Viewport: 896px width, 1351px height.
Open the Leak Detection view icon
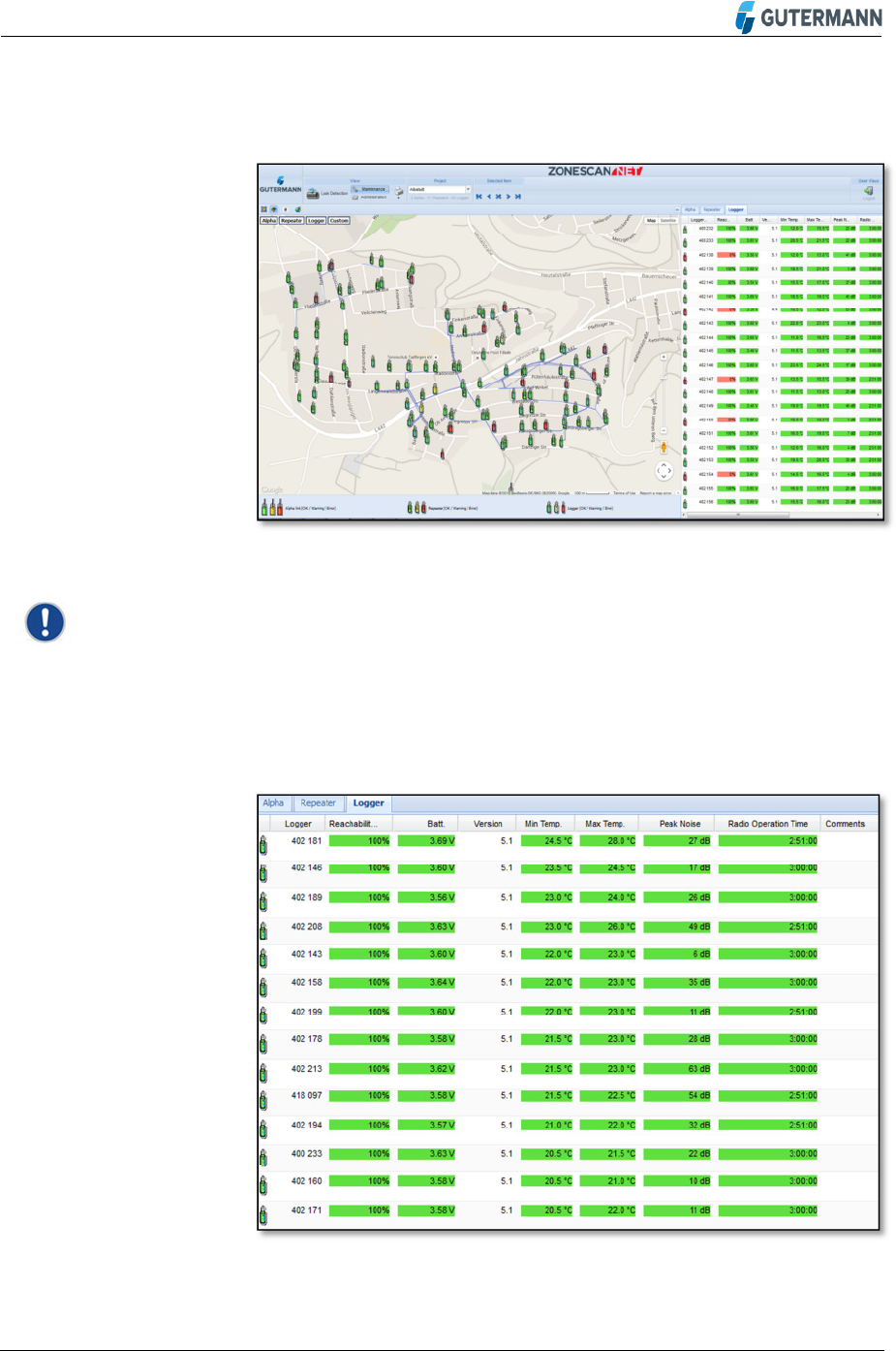(313, 194)
